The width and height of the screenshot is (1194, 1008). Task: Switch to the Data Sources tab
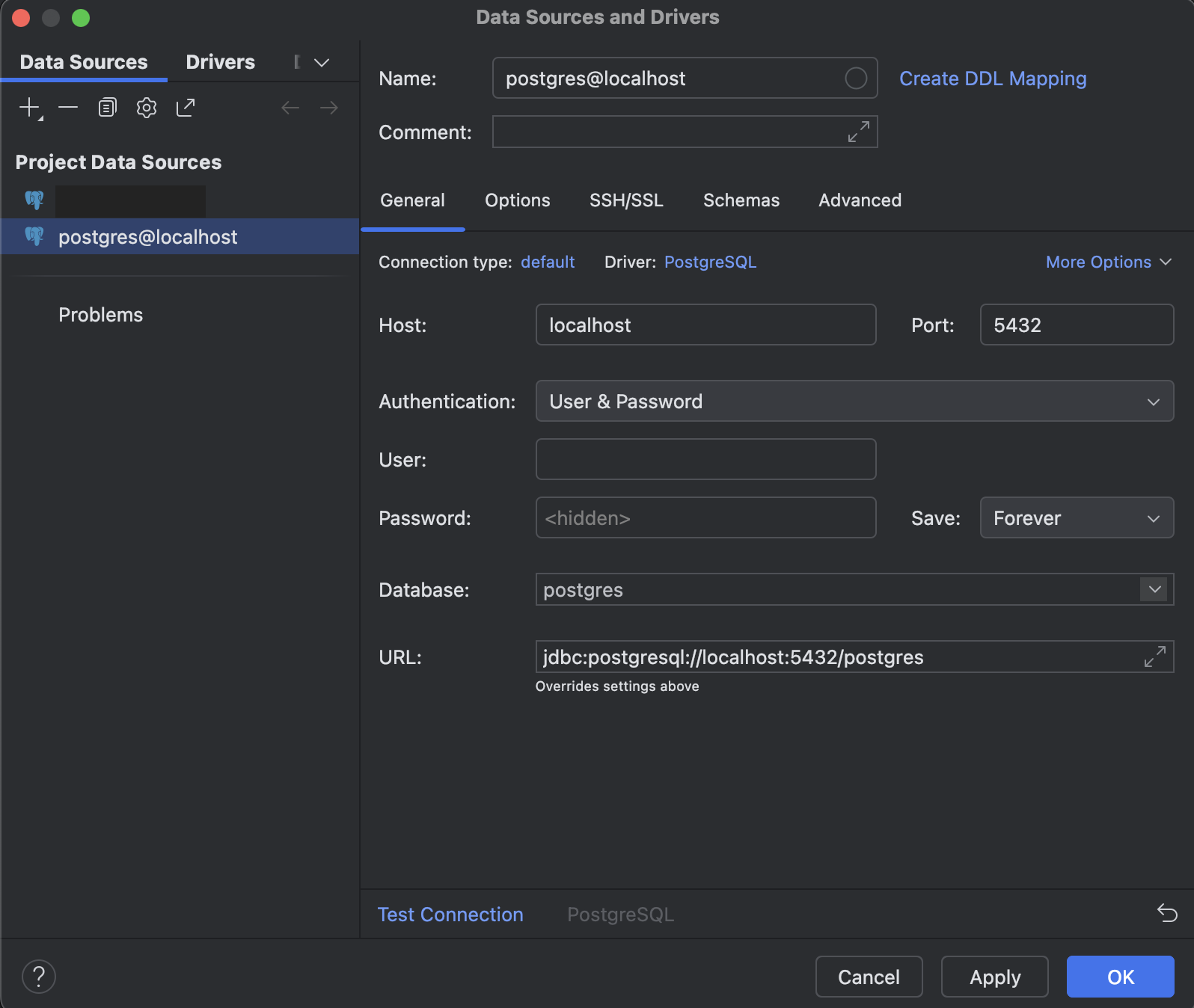[x=84, y=62]
